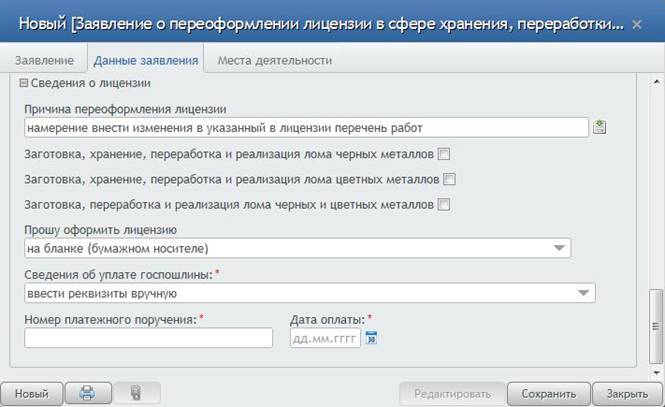
Task: Click scrollbar down arrow
Action: point(657,373)
